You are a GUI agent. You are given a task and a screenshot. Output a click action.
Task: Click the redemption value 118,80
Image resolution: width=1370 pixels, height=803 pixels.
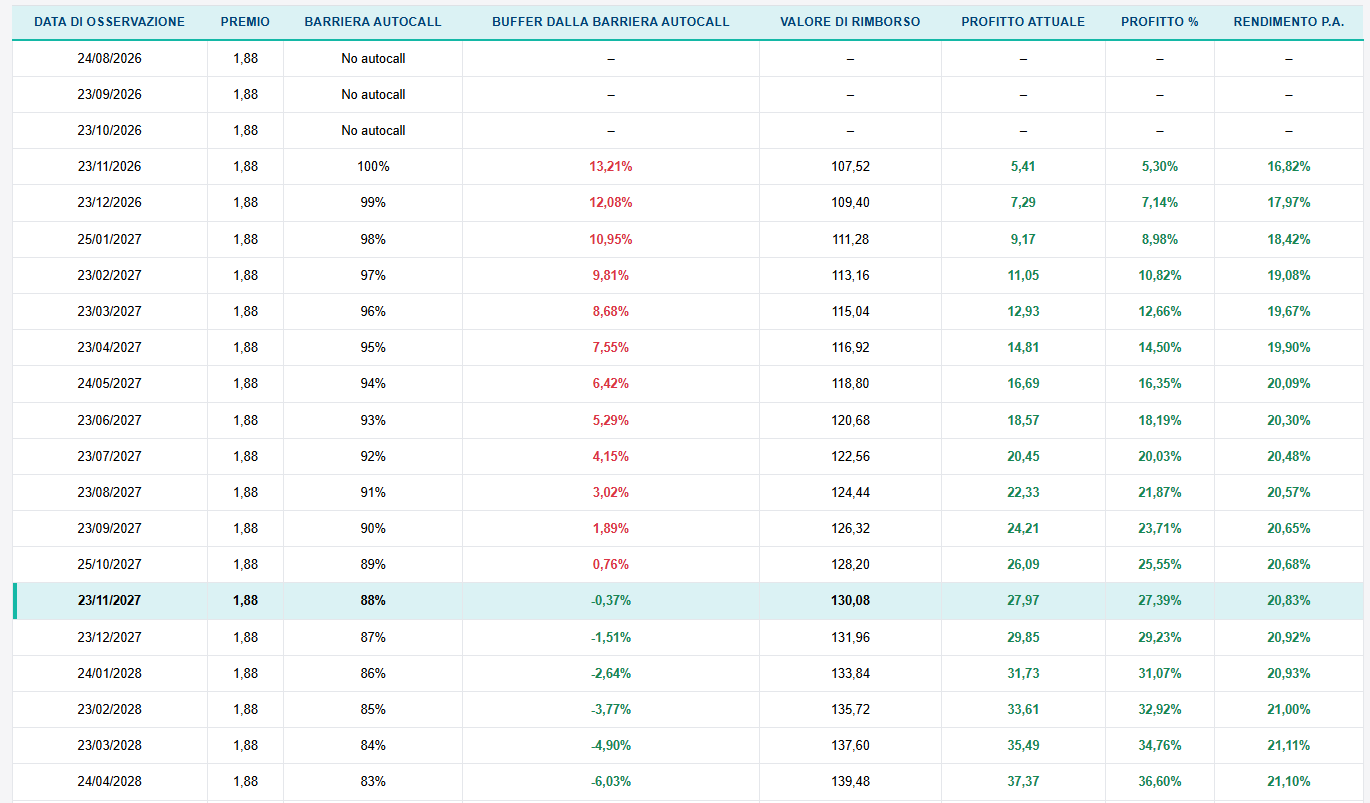point(850,383)
